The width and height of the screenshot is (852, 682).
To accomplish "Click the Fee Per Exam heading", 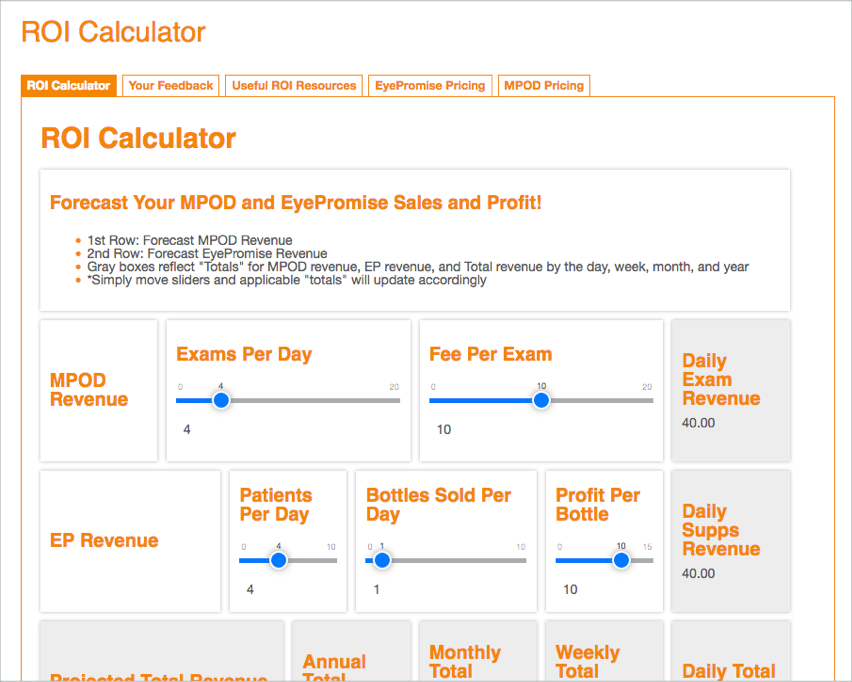I will coord(491,354).
